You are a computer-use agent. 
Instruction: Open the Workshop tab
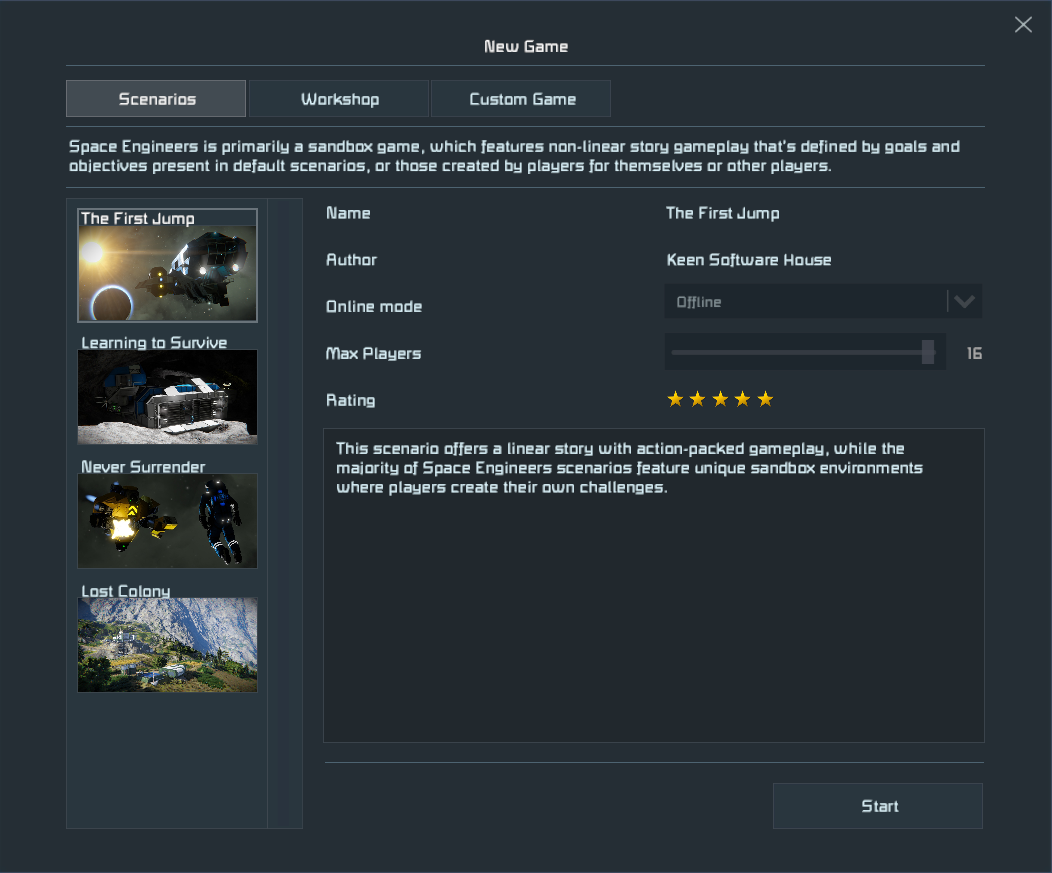pyautogui.click(x=339, y=99)
